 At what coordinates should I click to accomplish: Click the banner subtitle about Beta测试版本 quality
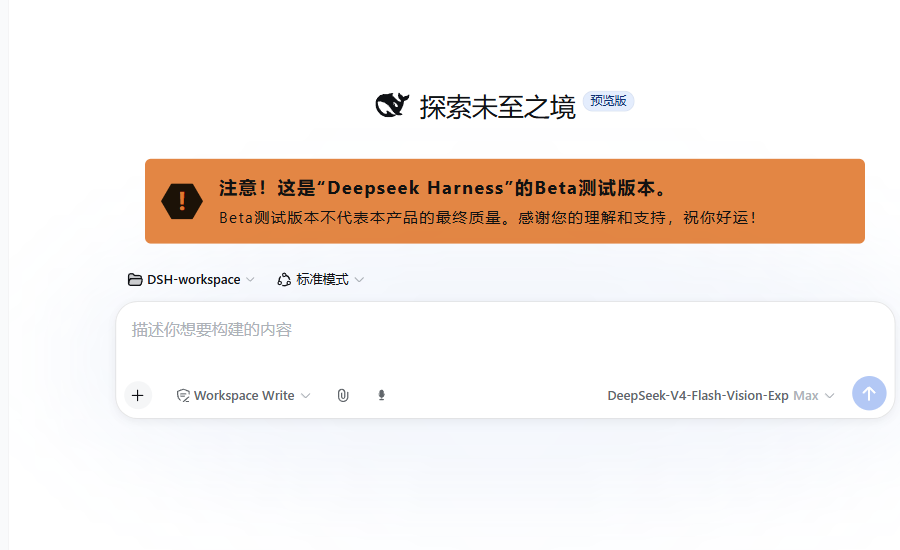pyautogui.click(x=488, y=218)
